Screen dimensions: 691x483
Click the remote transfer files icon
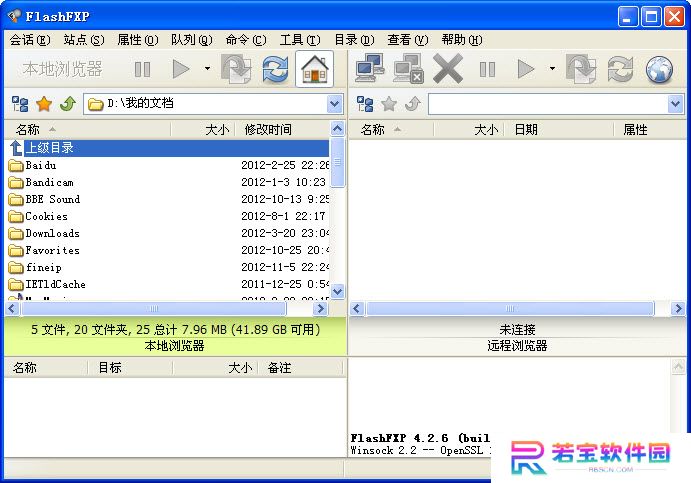(581, 69)
